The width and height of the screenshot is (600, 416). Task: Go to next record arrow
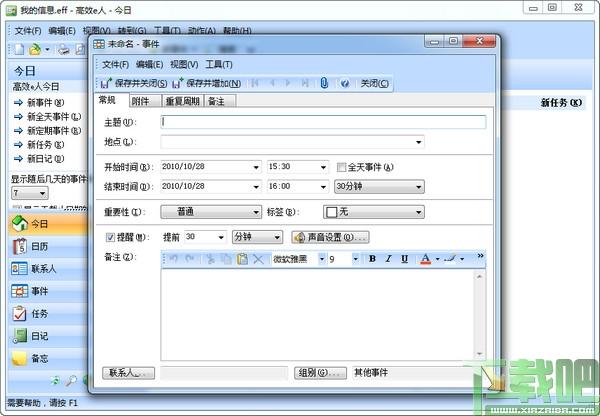288,83
